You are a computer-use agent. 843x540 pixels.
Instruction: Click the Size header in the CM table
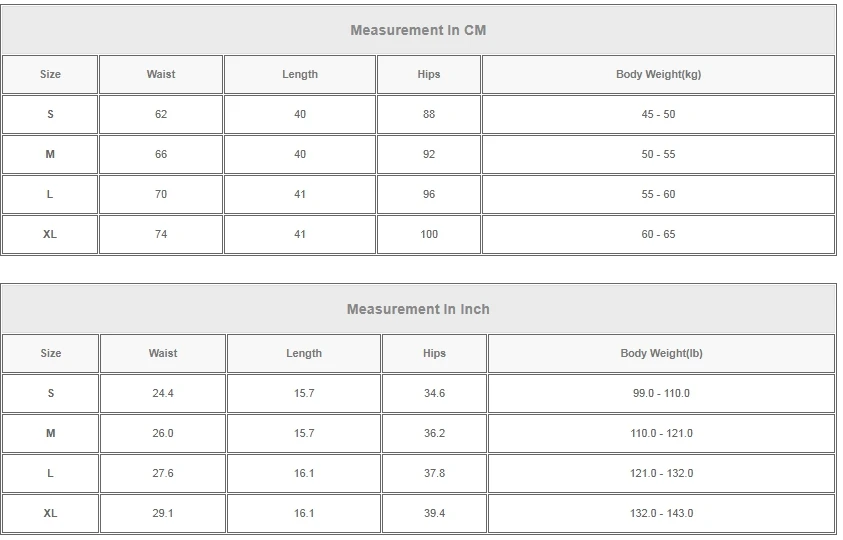[x=50, y=74]
